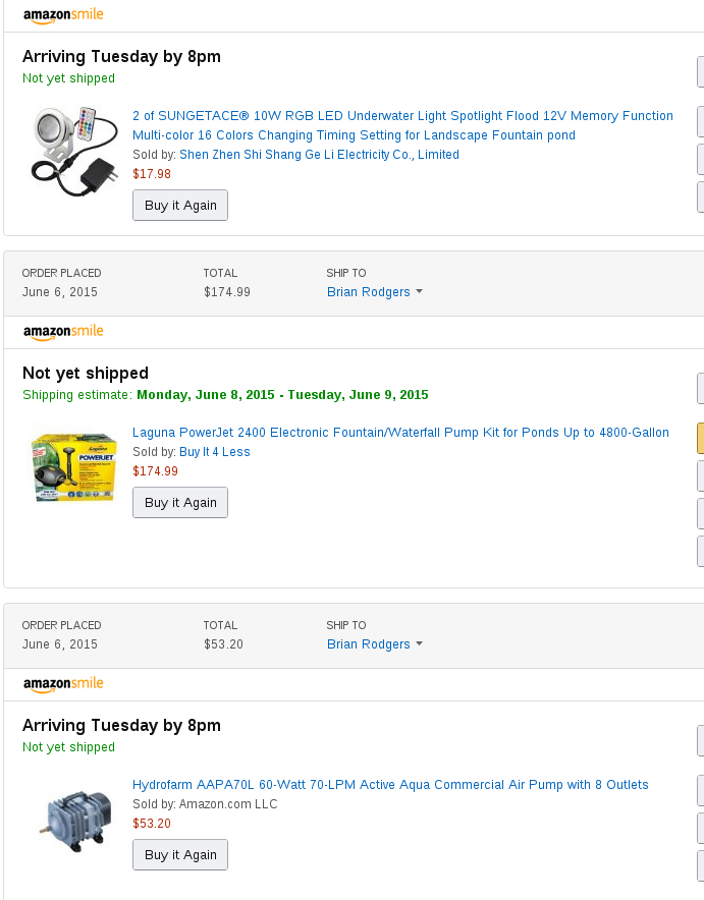This screenshot has width=704, height=900.
Task: Click the amazonsmile logo above the Hydrofarm order
Action: tap(62, 684)
